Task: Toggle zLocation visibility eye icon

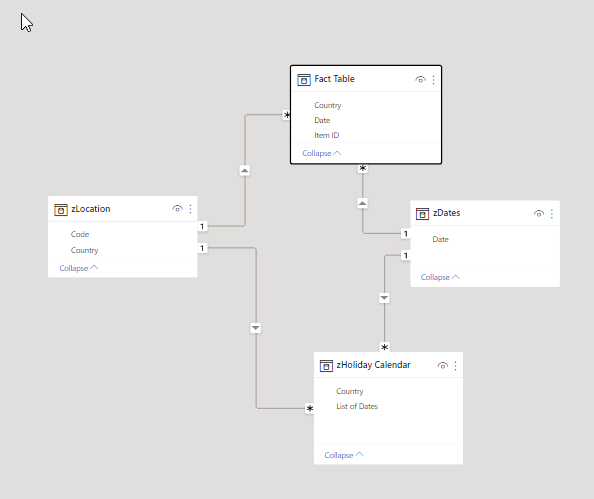Action: pos(177,209)
